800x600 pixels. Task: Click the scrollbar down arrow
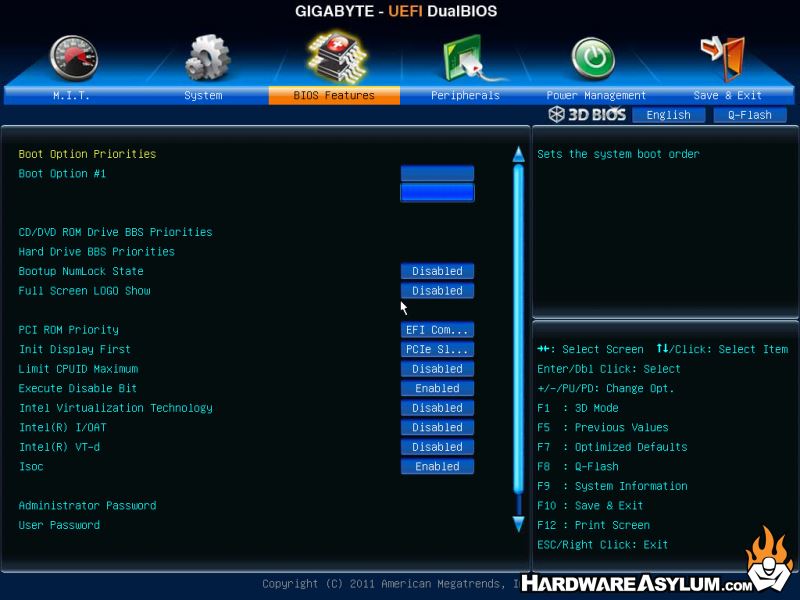518,524
